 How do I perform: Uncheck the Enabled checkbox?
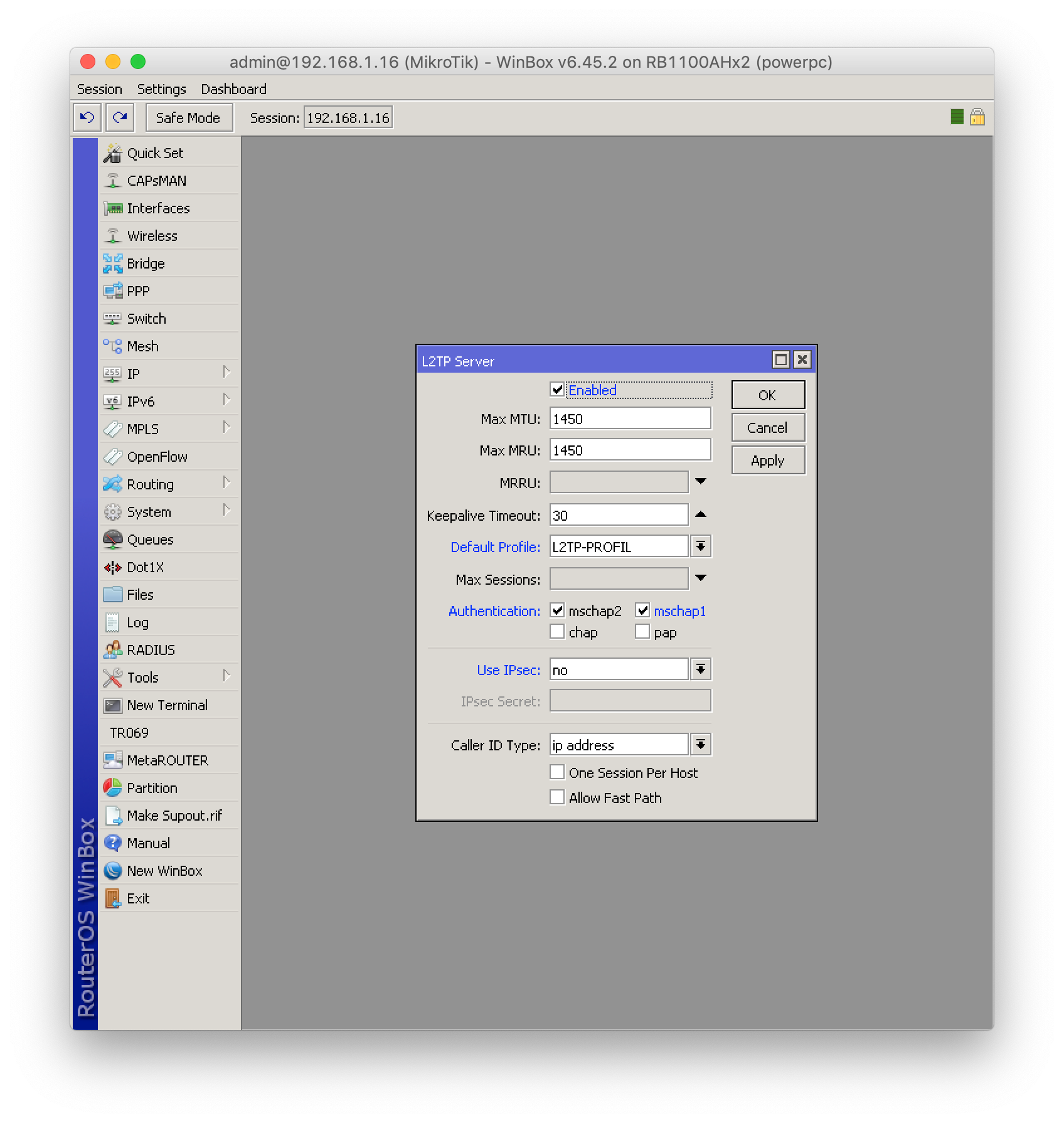(557, 390)
